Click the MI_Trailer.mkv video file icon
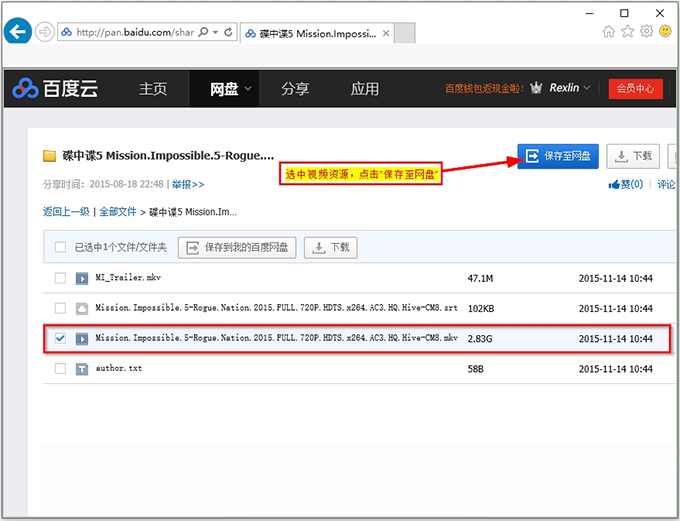This screenshot has width=680, height=521. pyautogui.click(x=82, y=278)
